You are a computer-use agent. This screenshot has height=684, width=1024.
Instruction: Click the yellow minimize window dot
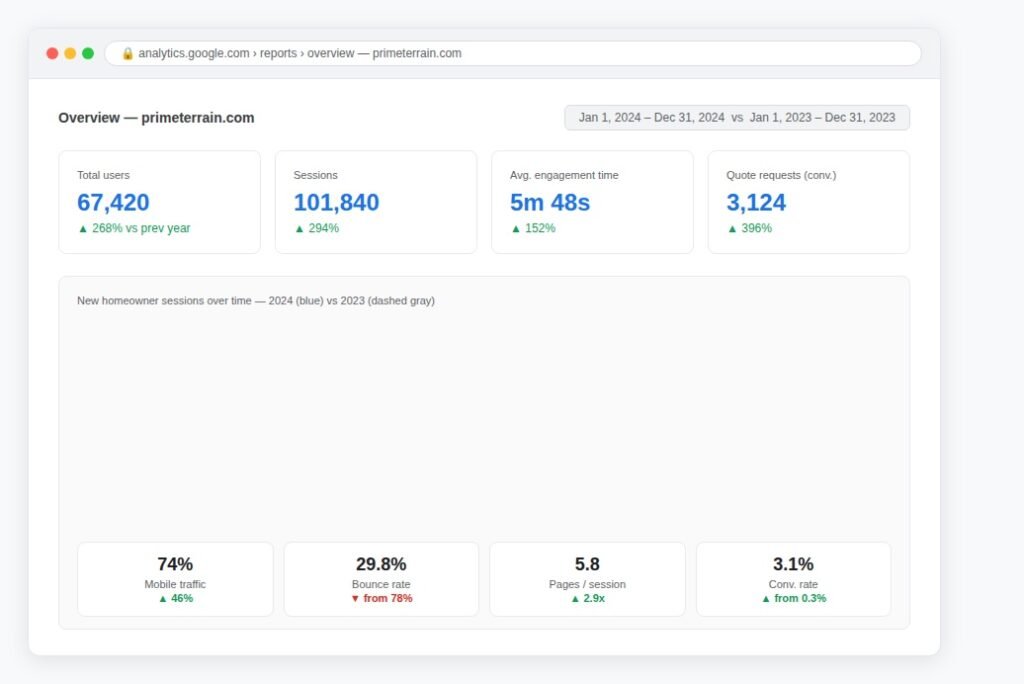coord(70,54)
